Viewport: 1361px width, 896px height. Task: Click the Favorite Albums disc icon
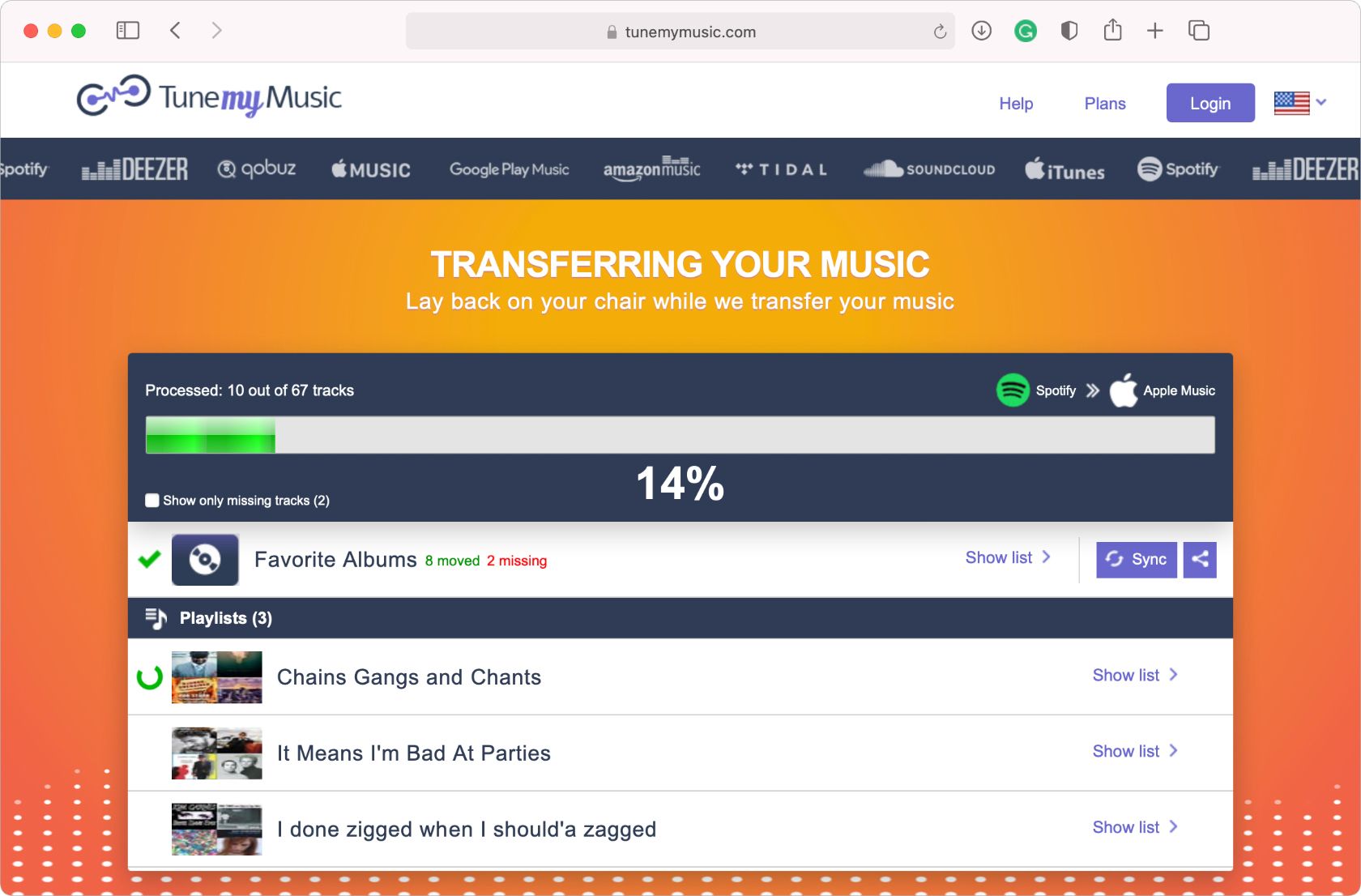tap(205, 559)
